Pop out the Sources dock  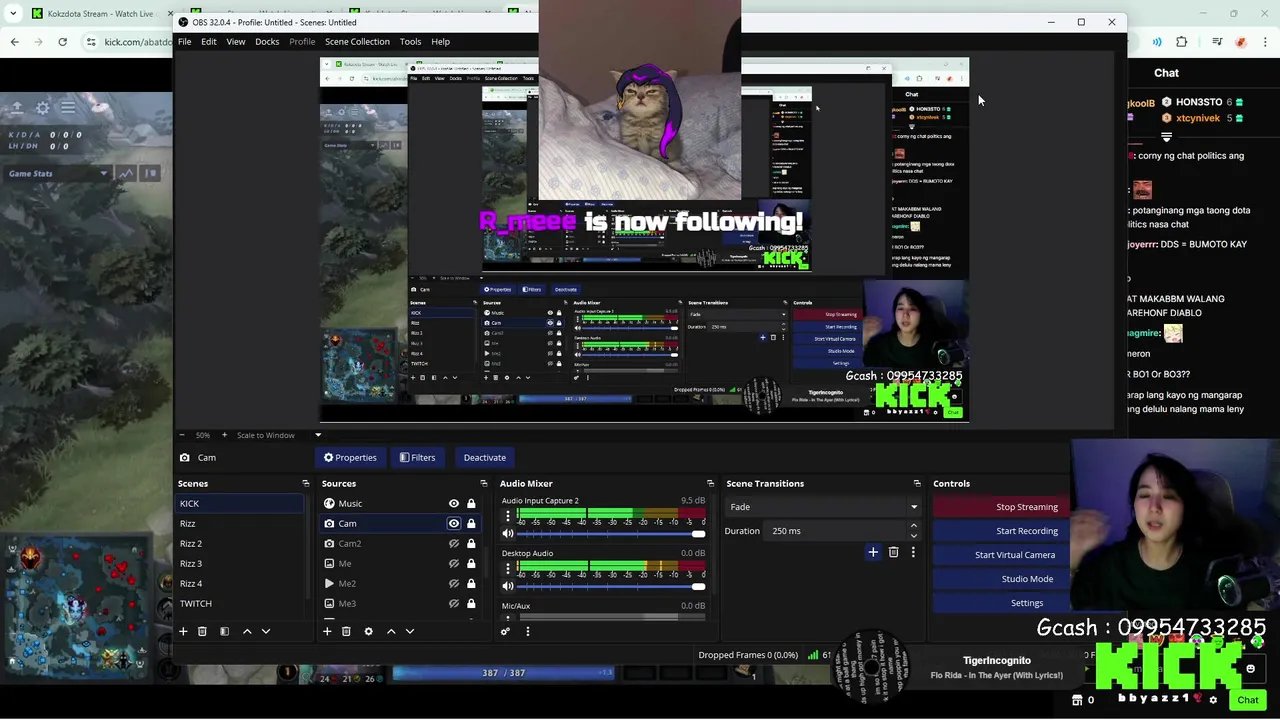(484, 483)
